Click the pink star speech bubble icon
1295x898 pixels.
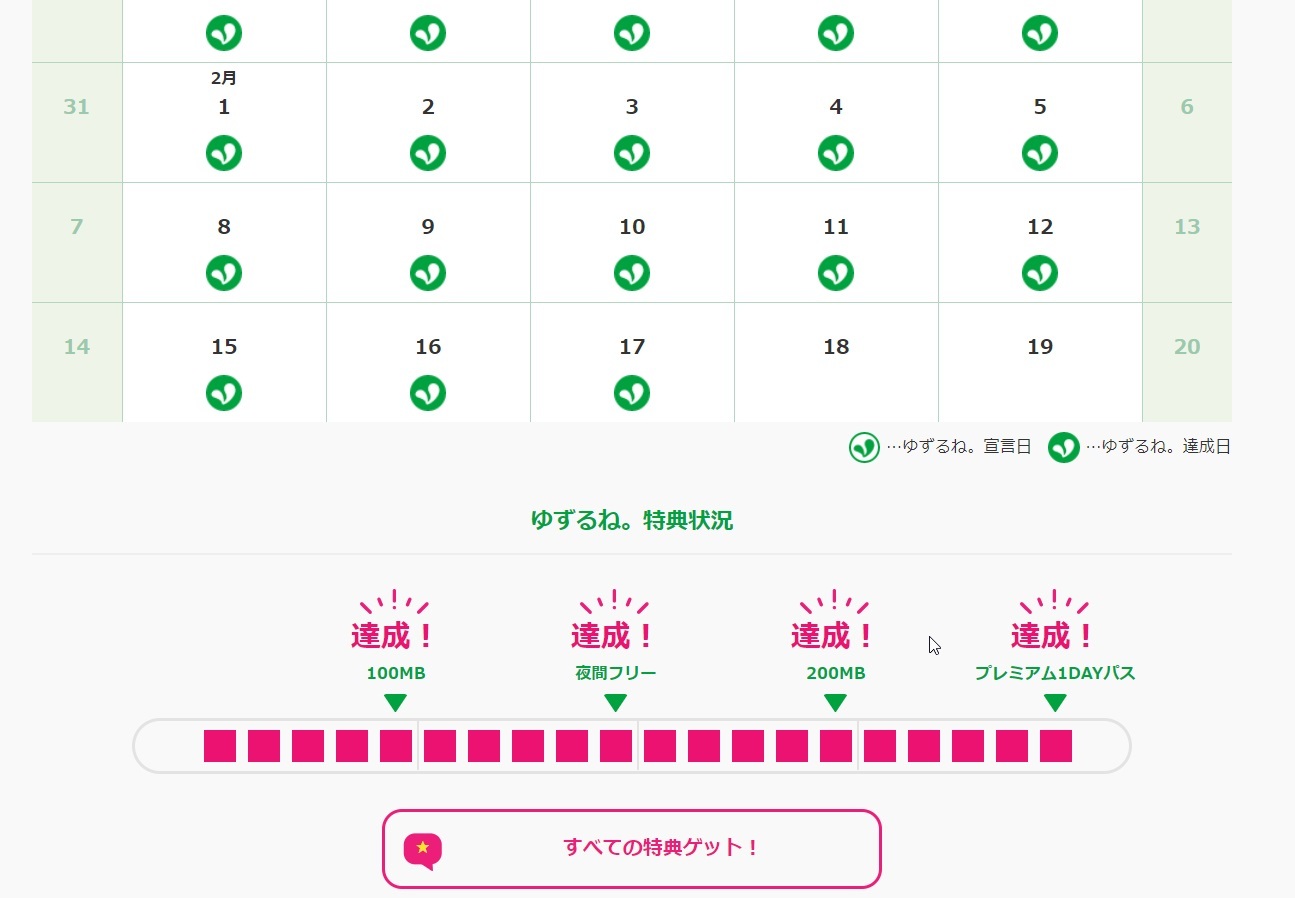(423, 850)
